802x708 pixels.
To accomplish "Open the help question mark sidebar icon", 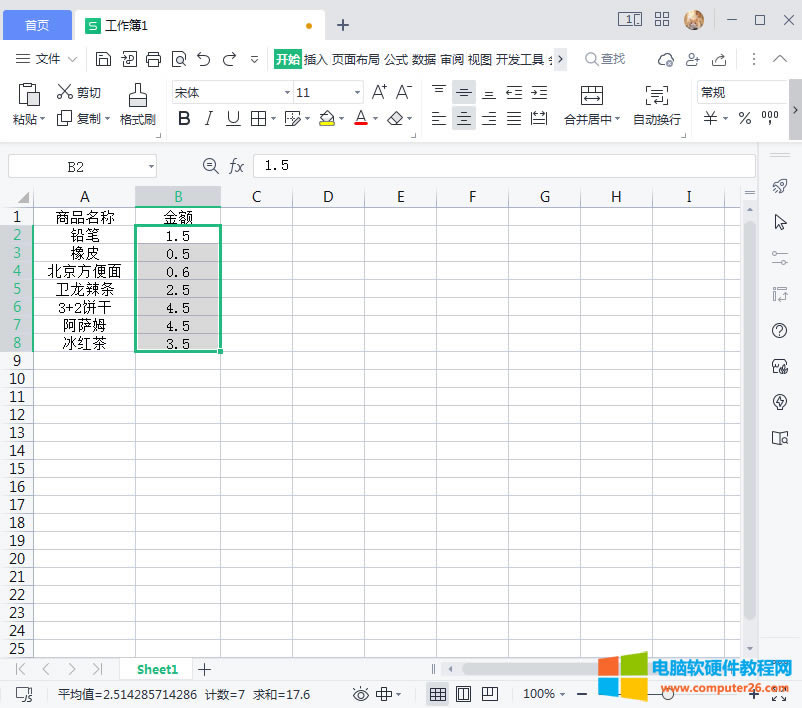I will (780, 331).
